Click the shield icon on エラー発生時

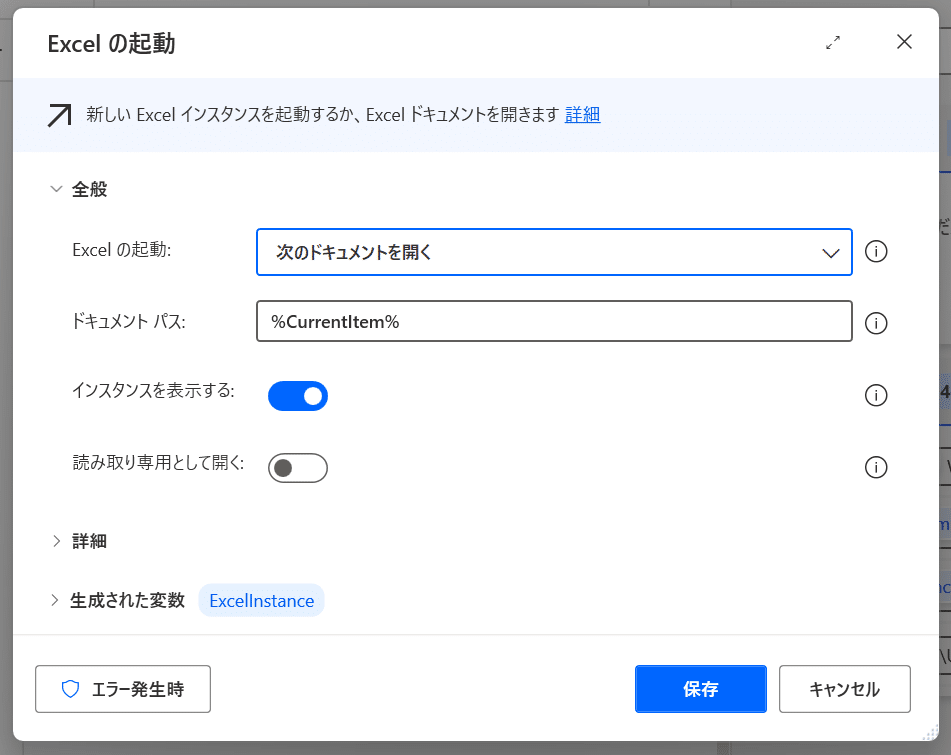70,689
